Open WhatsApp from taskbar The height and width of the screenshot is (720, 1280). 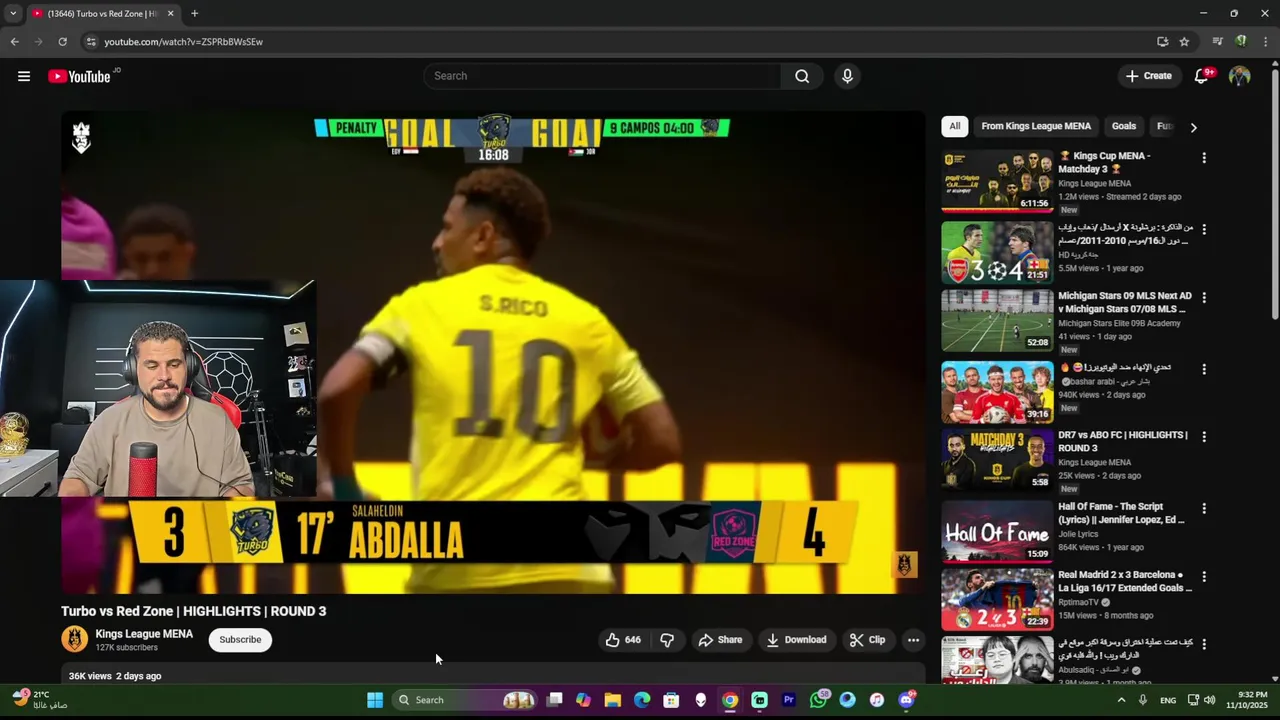[x=819, y=700]
